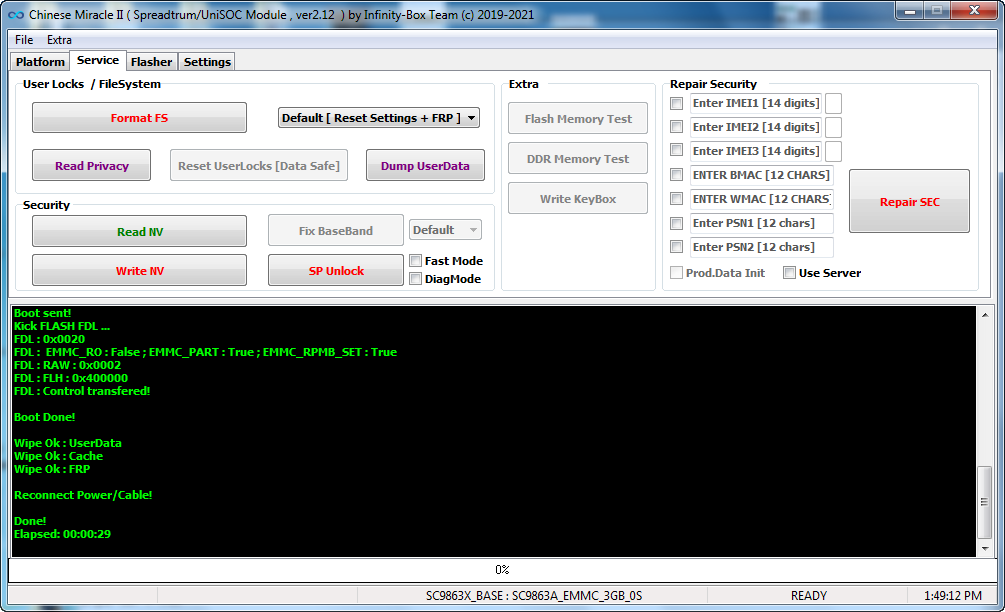Click the 'Reconnect Power/Cable!' log line
This screenshot has width=1005, height=612.
[83, 495]
